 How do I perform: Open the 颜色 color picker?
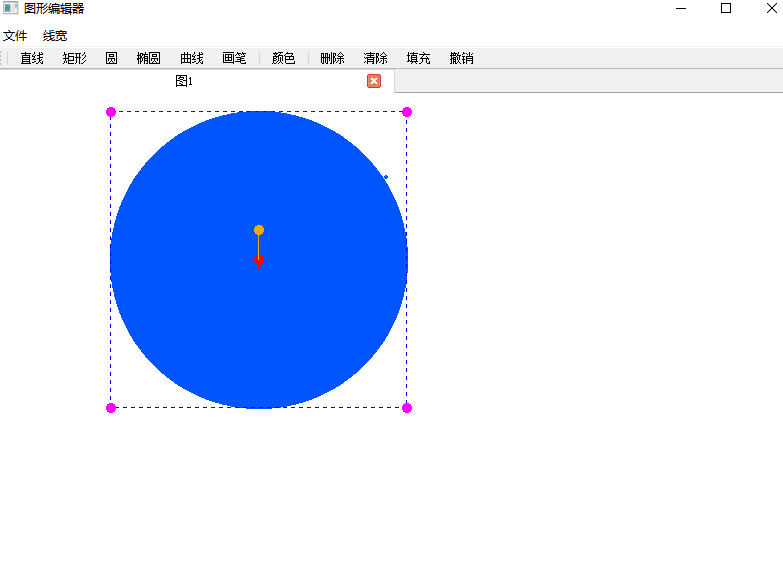point(284,58)
